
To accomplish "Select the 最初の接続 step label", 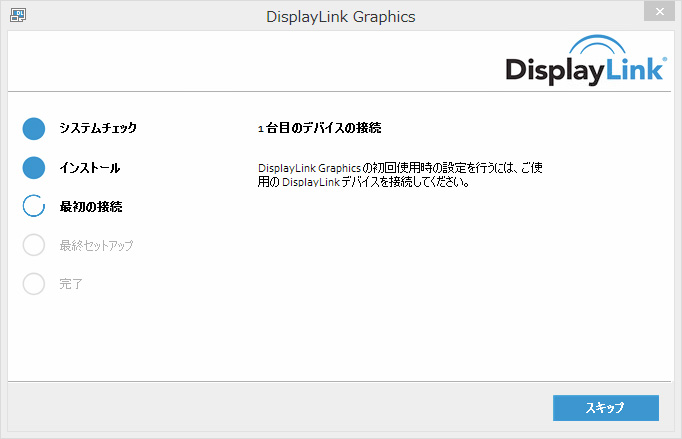I will click(x=91, y=206).
